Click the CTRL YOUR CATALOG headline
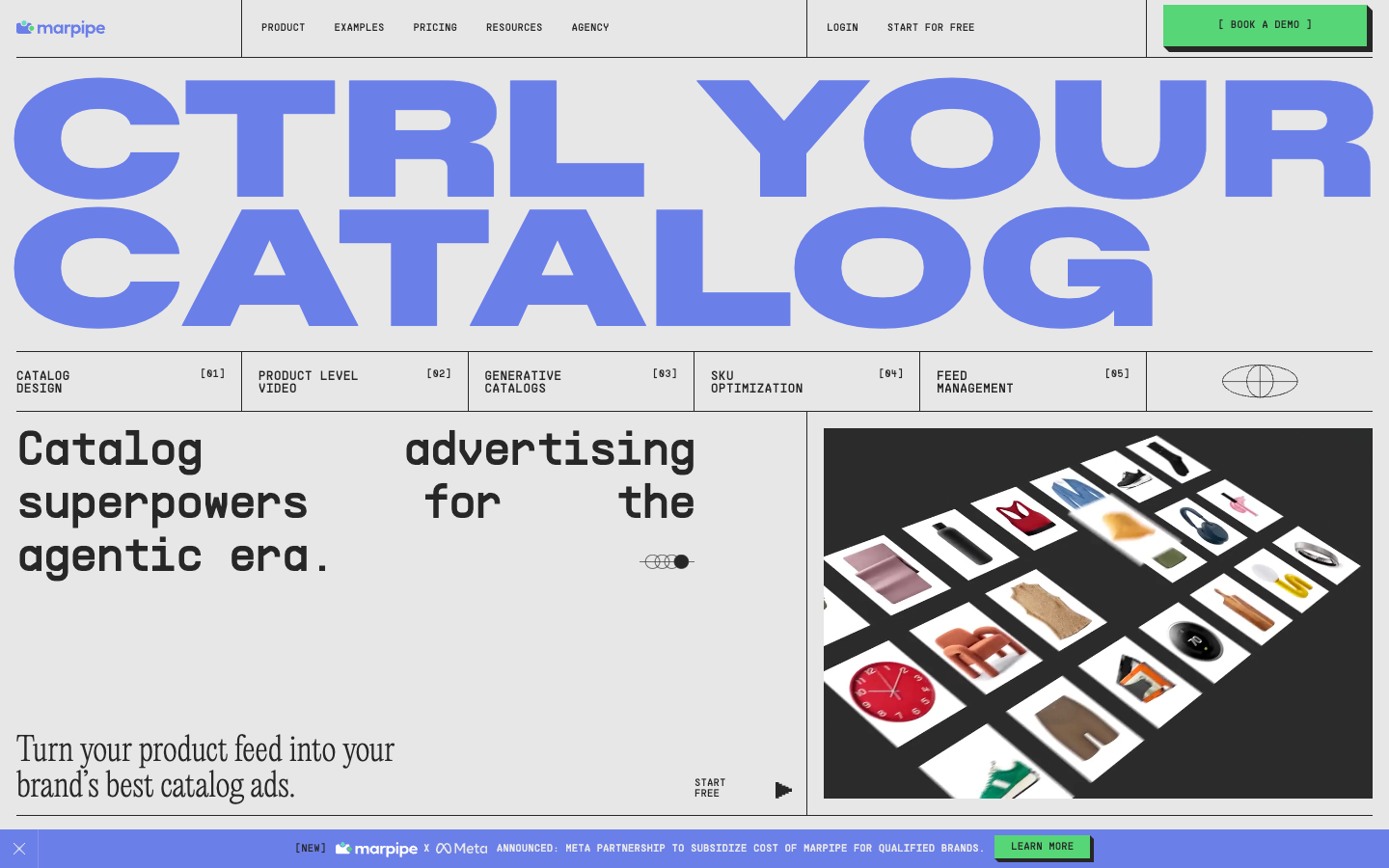1389x868 pixels. (x=694, y=203)
